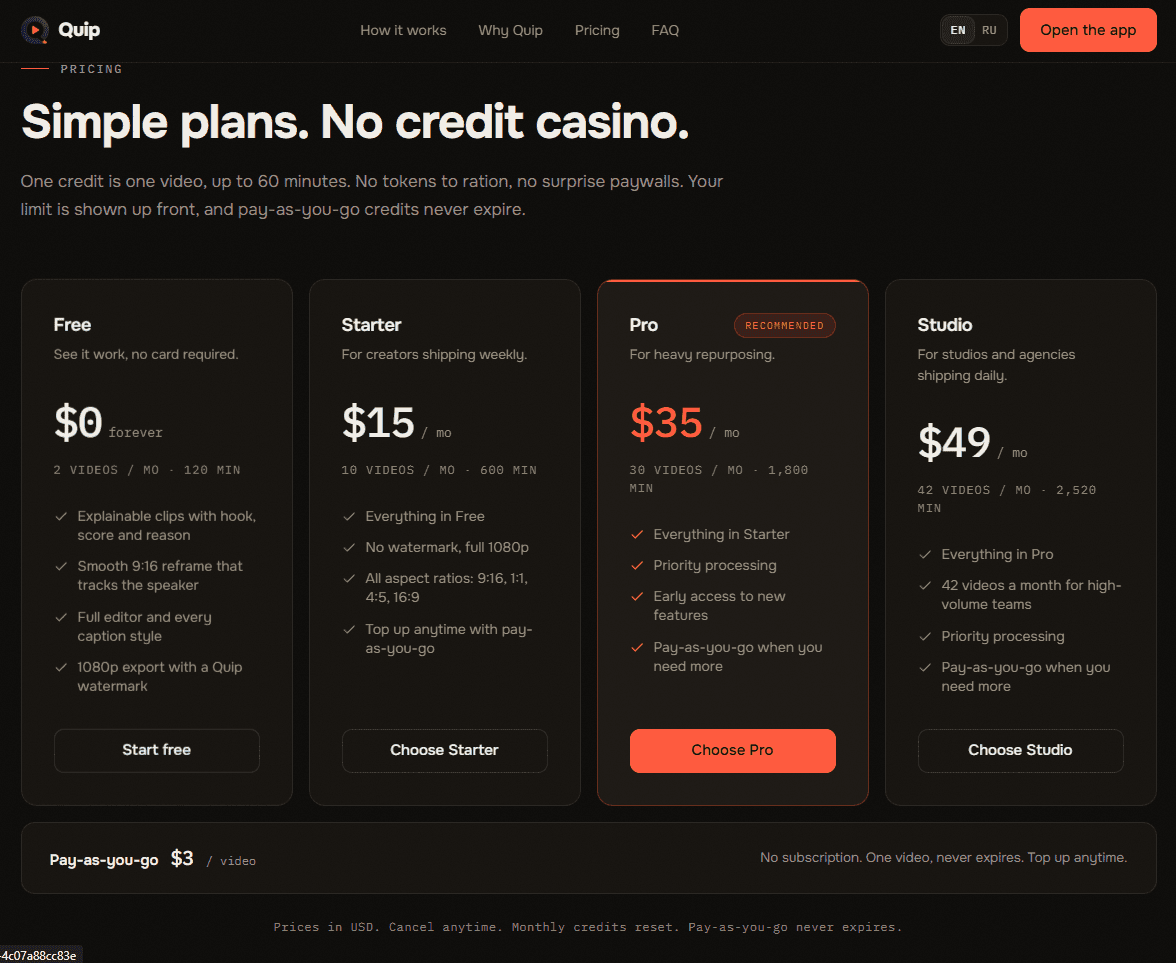Image resolution: width=1176 pixels, height=963 pixels.
Task: Click the checkmark beside Everything in Starter
Action: click(637, 535)
